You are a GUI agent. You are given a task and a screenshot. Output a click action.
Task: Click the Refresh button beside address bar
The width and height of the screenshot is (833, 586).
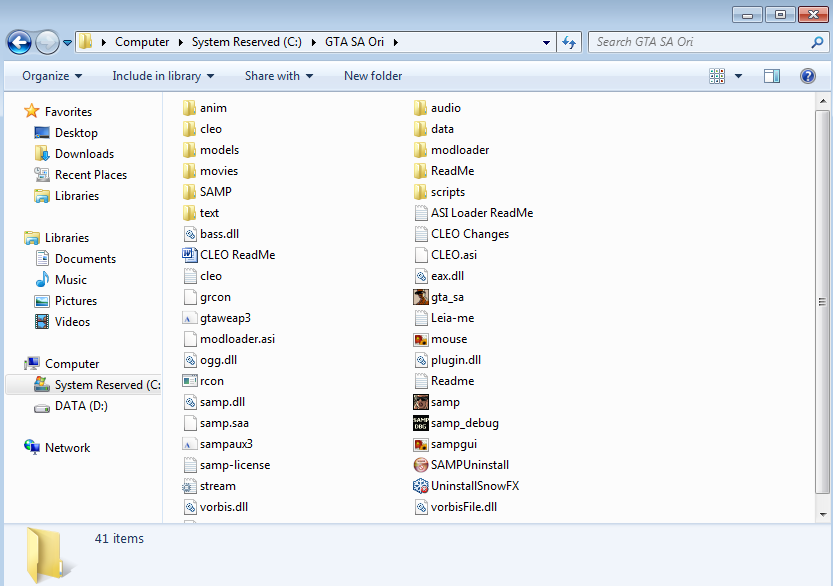[569, 42]
